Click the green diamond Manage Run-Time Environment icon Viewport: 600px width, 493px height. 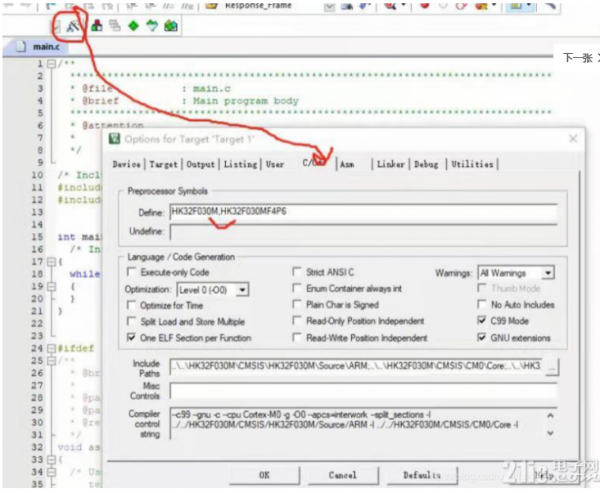[134, 25]
